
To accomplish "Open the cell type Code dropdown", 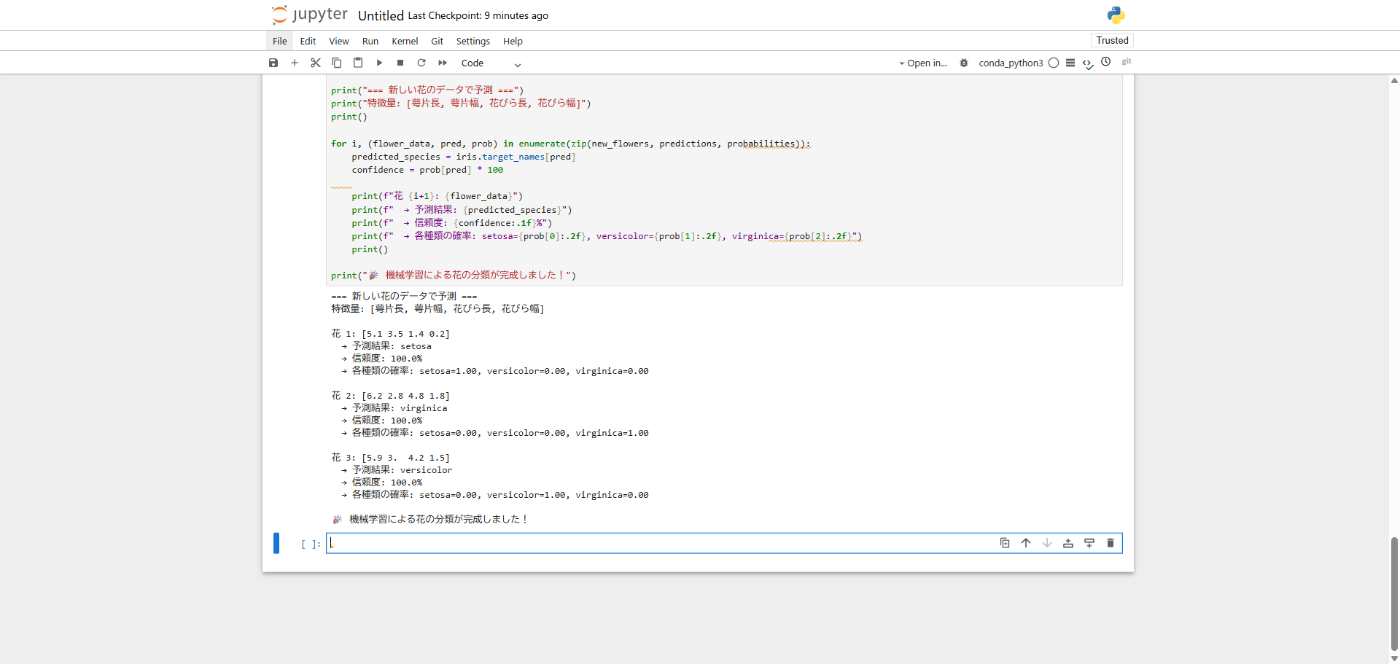I will coord(491,63).
